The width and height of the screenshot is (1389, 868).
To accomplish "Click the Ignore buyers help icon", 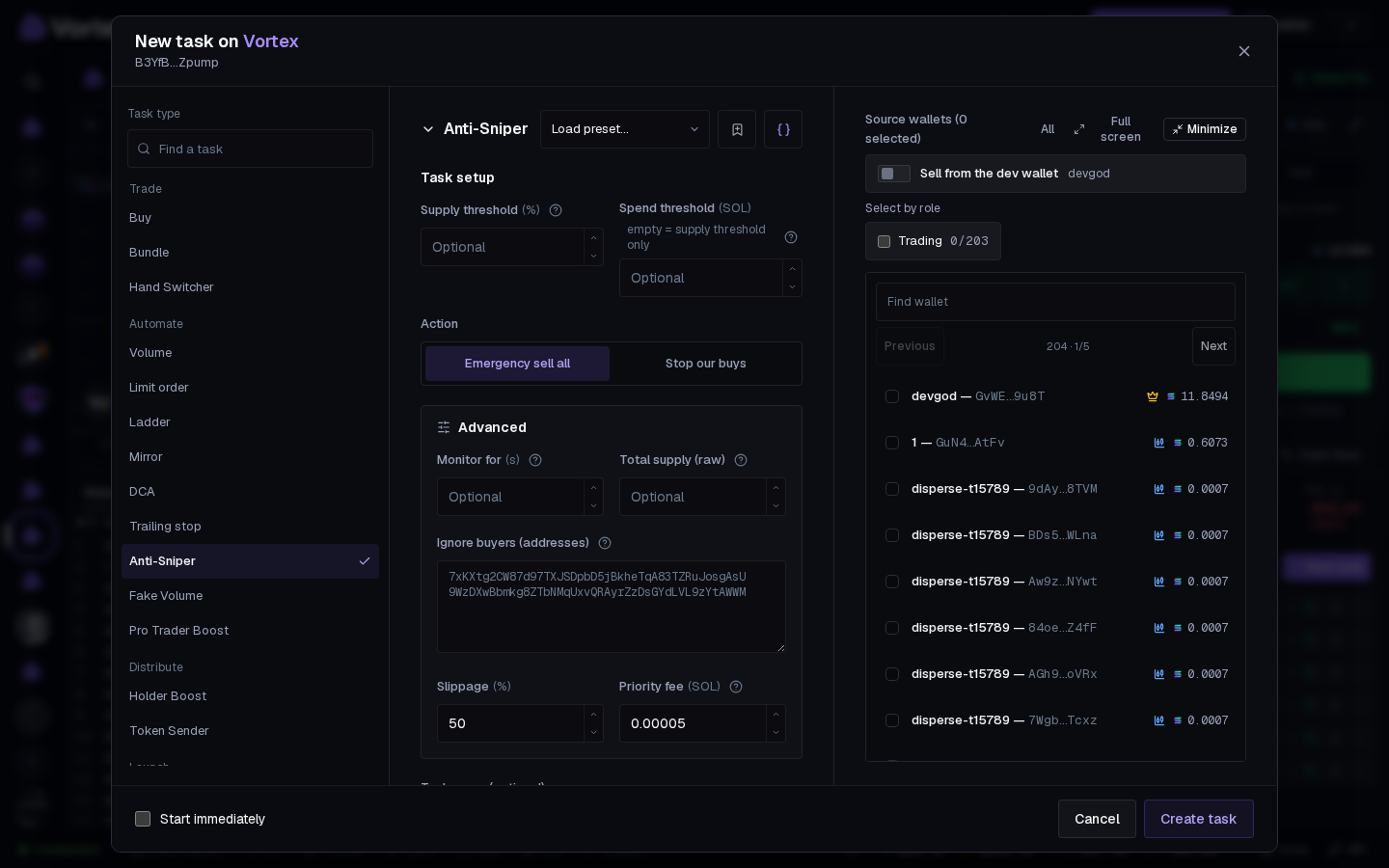I will coord(605,543).
